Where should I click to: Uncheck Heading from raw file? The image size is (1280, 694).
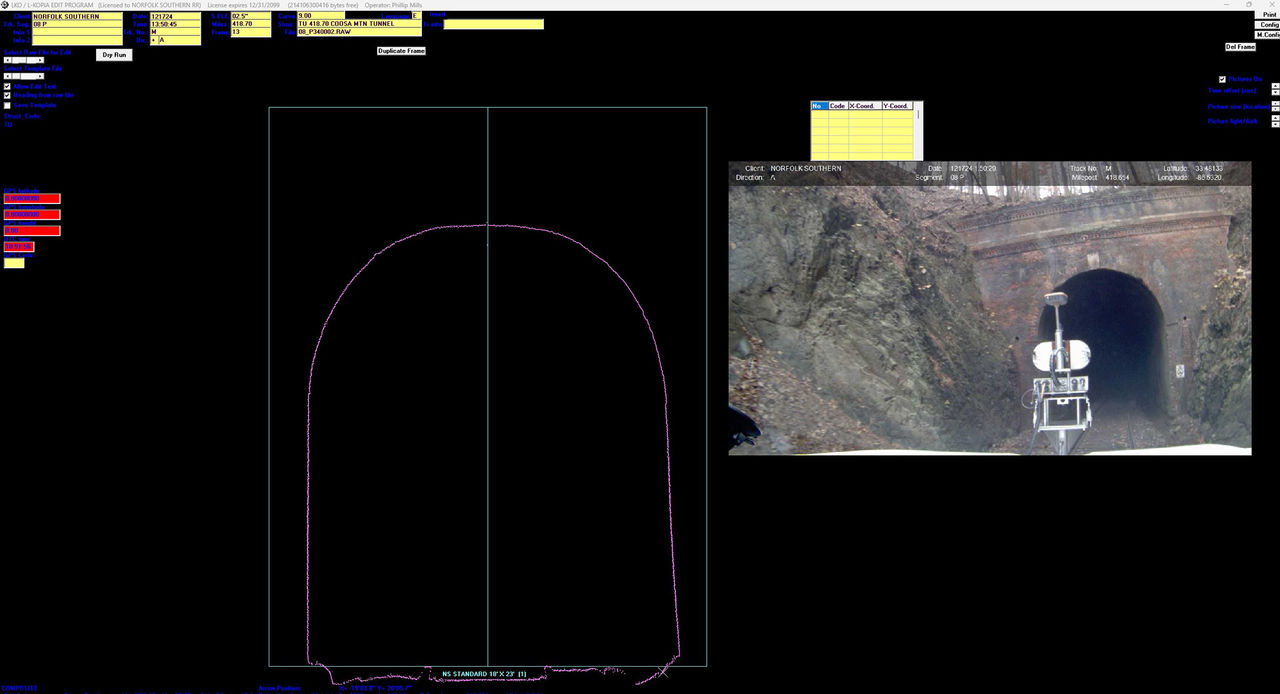point(8,96)
